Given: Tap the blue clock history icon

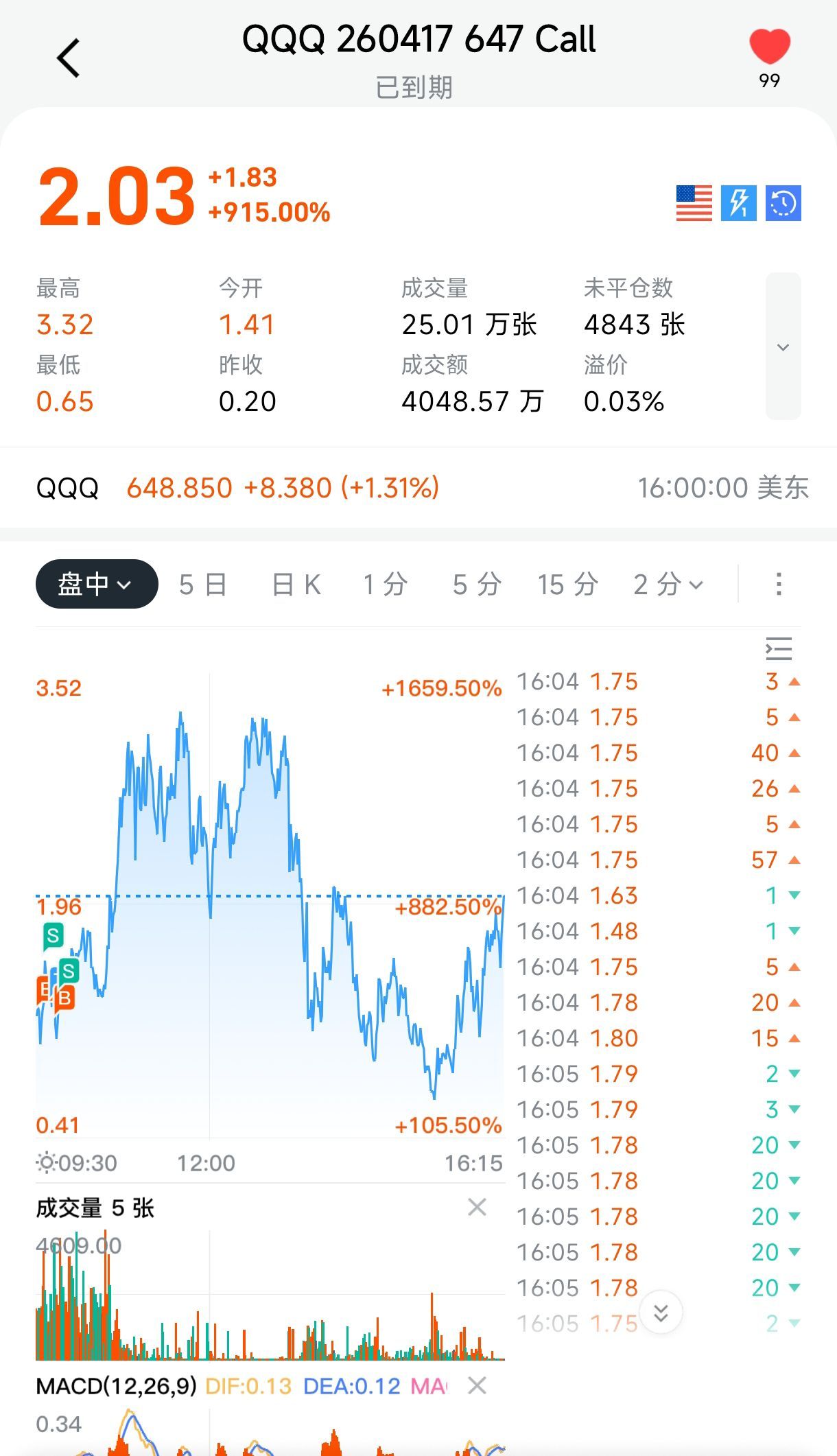Looking at the screenshot, I should coord(783,203).
